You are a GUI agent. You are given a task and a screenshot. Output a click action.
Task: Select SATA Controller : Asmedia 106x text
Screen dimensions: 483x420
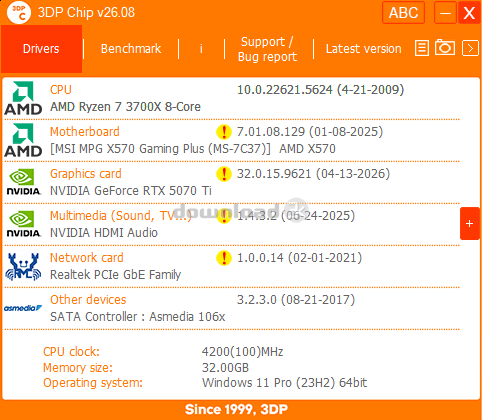pyautogui.click(x=138, y=317)
